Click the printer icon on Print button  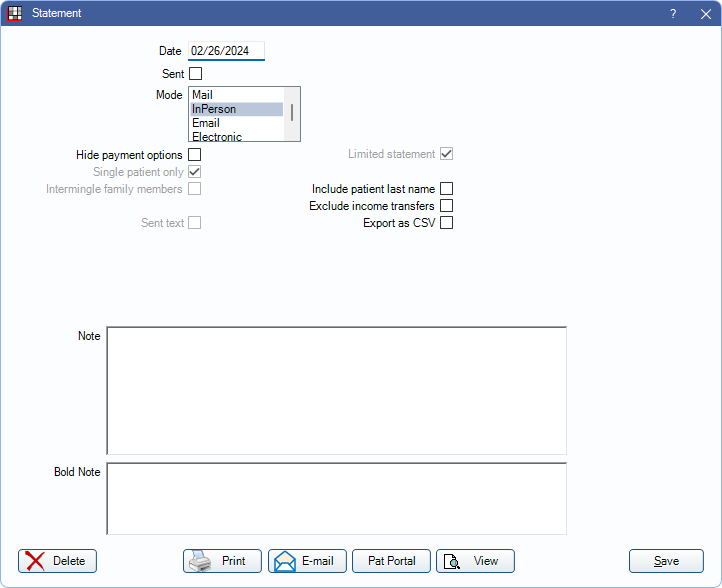tap(200, 561)
